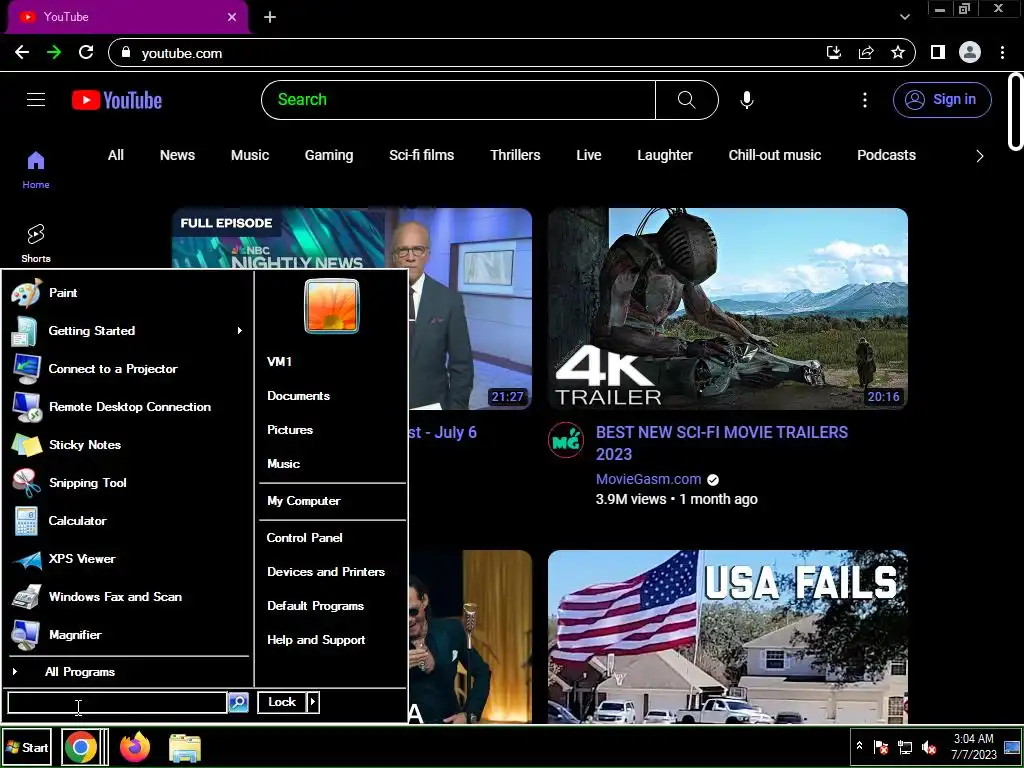Screen dimensions: 1024x768
Task: Select the Live chip
Action: coord(588,155)
